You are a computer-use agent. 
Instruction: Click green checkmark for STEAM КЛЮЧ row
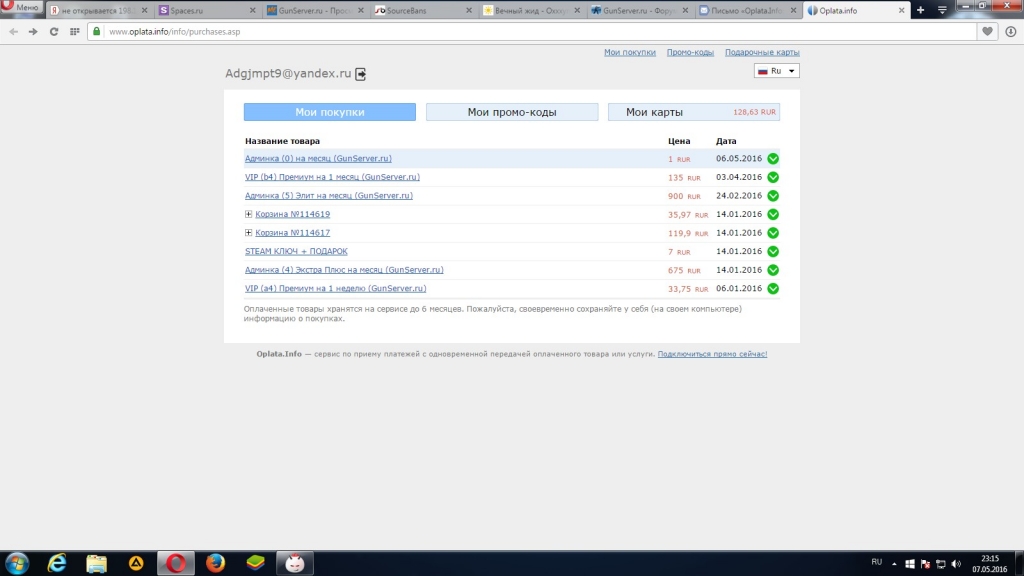pyautogui.click(x=773, y=251)
